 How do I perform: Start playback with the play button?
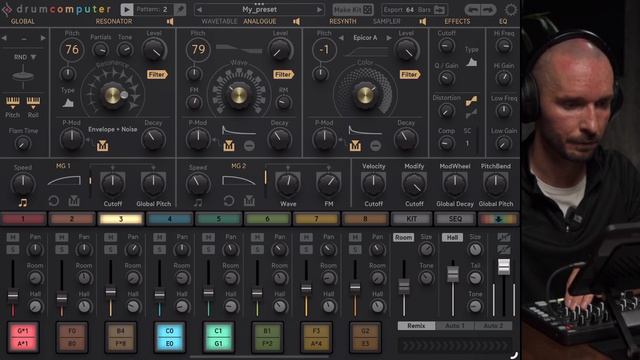127,9
